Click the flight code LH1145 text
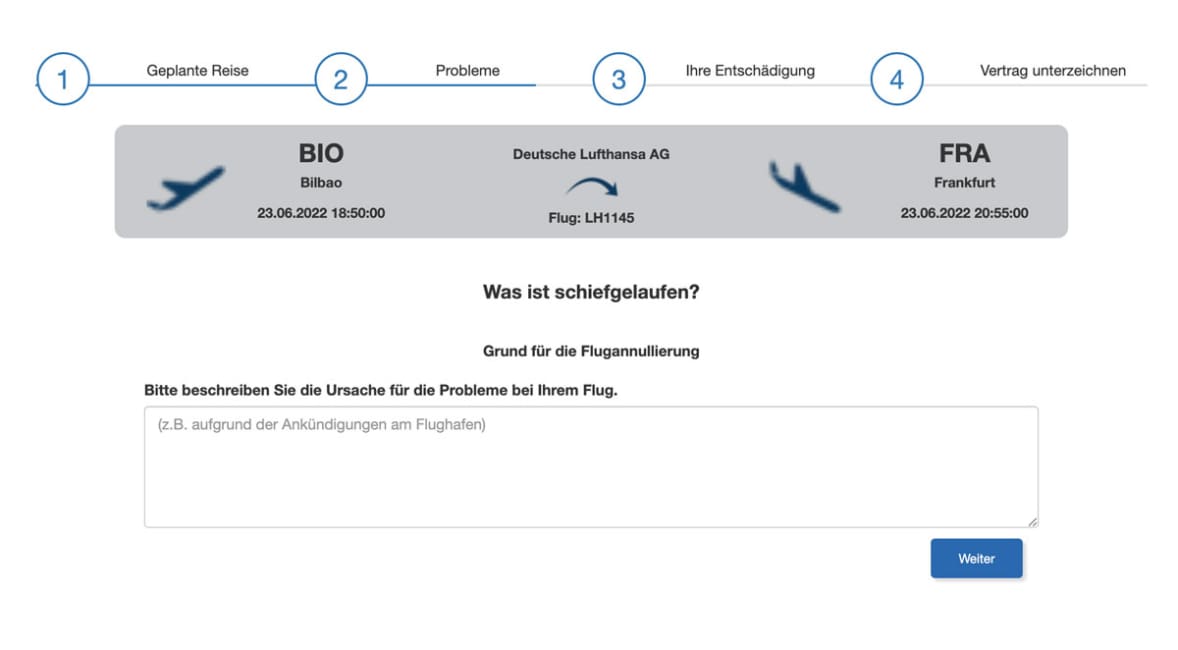The height and width of the screenshot is (650, 1178). pyautogui.click(x=592, y=216)
